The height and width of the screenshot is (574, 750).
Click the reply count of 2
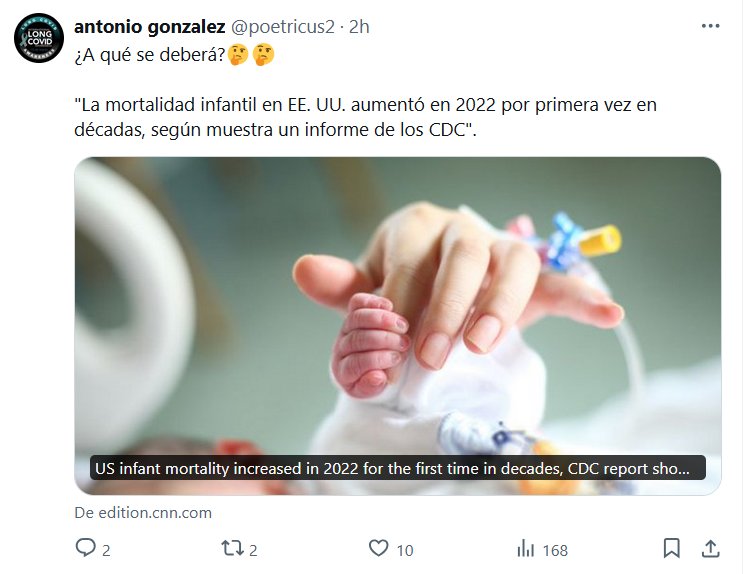(x=106, y=549)
